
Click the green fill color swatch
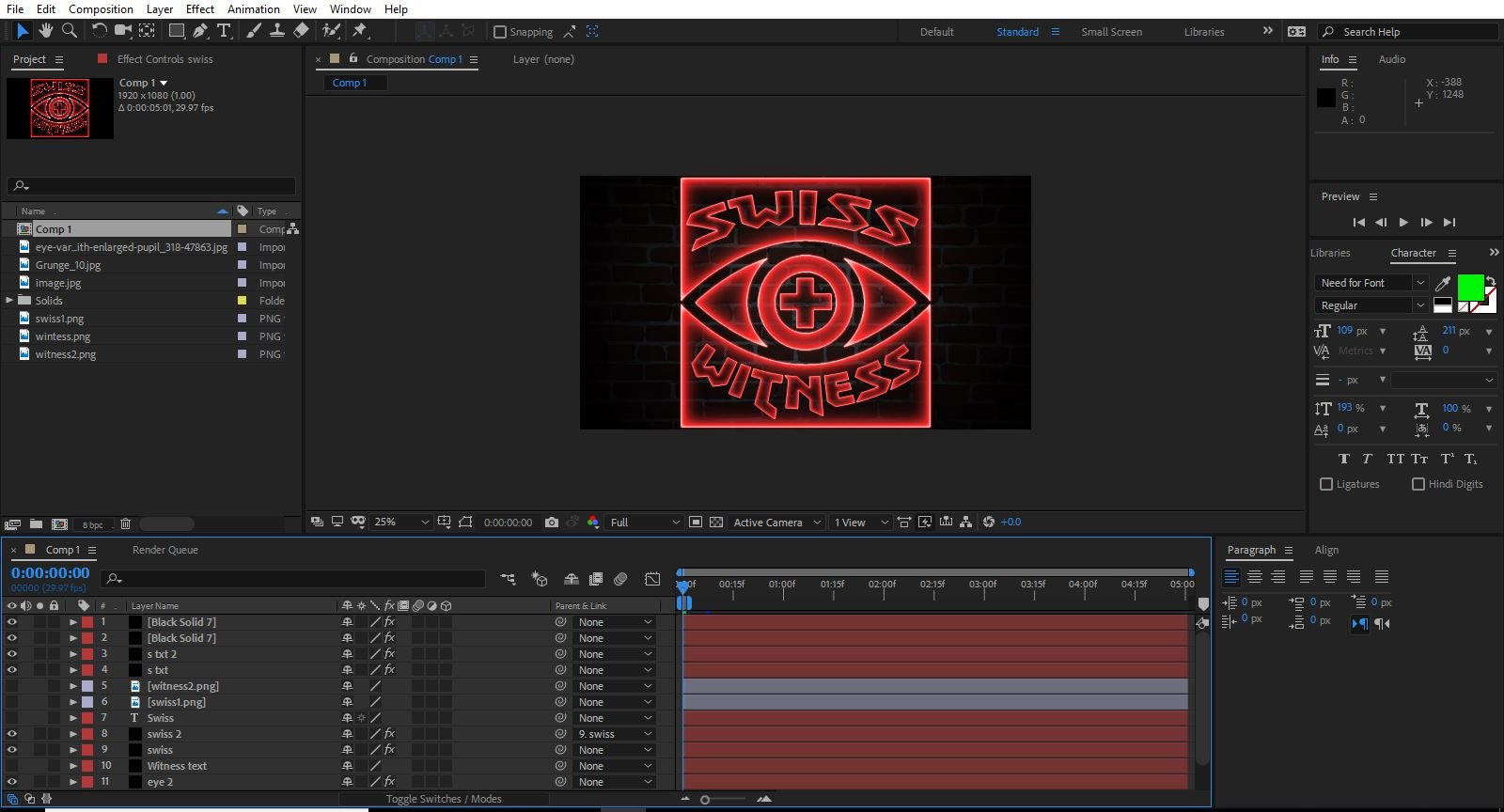1470,288
